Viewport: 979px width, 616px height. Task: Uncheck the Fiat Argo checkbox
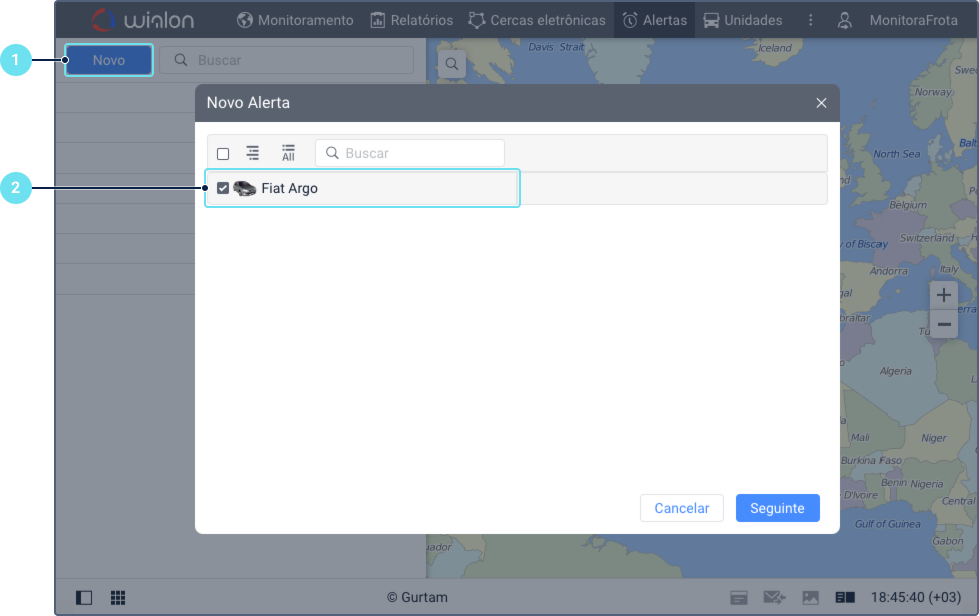pyautogui.click(x=223, y=188)
